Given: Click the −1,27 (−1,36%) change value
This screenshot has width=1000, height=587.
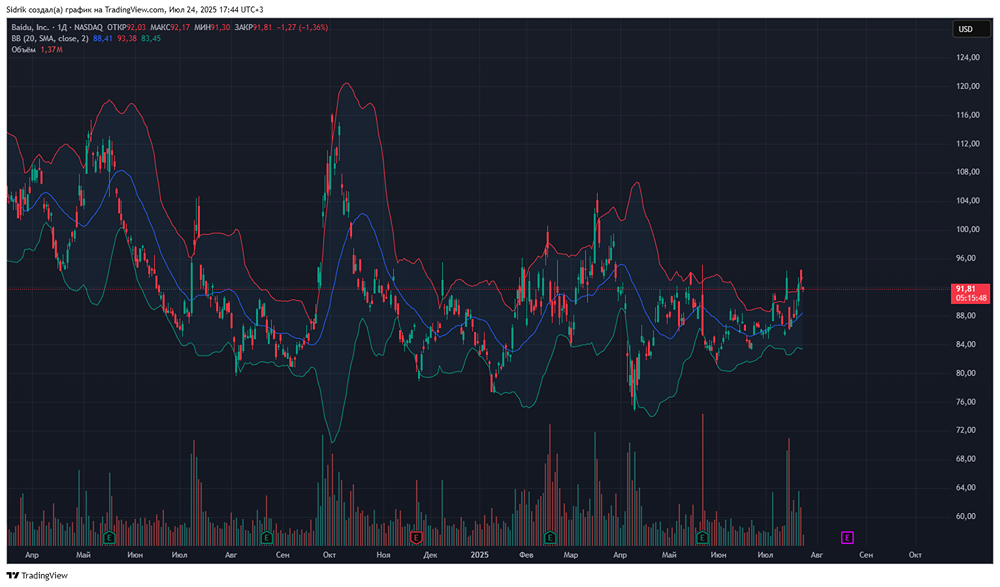Looking at the screenshot, I should (302, 27).
